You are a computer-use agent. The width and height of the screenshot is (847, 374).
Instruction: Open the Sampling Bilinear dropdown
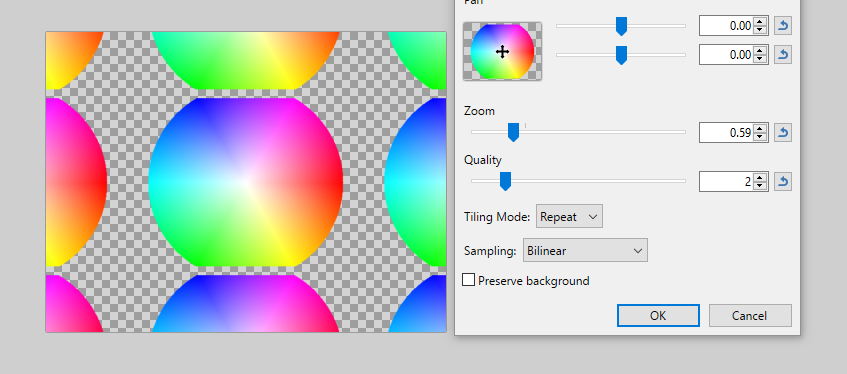coord(585,250)
